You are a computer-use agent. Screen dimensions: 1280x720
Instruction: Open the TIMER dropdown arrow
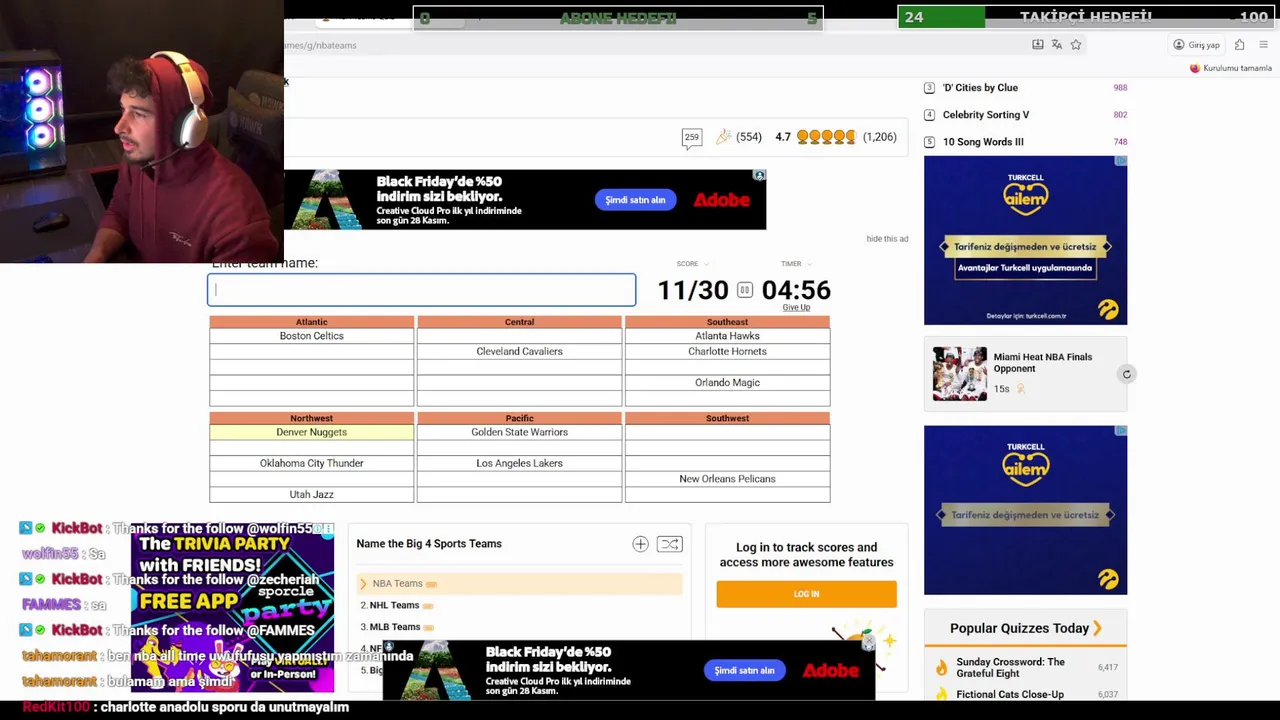pyautogui.click(x=809, y=264)
